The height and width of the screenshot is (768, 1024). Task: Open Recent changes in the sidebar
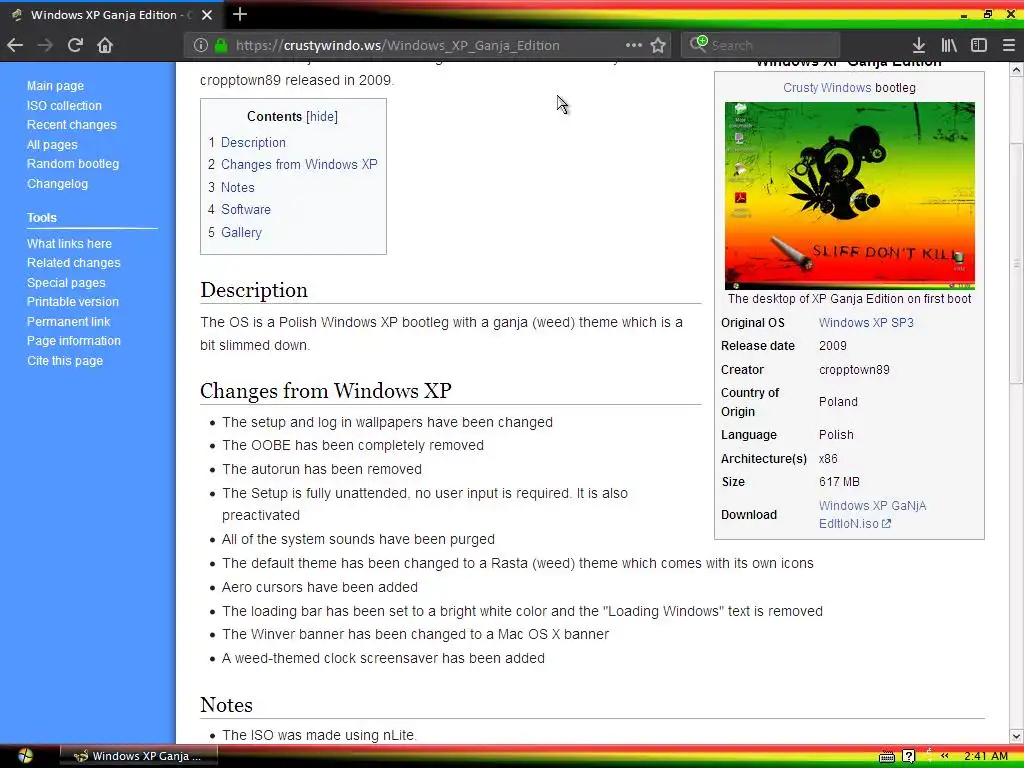(72, 125)
